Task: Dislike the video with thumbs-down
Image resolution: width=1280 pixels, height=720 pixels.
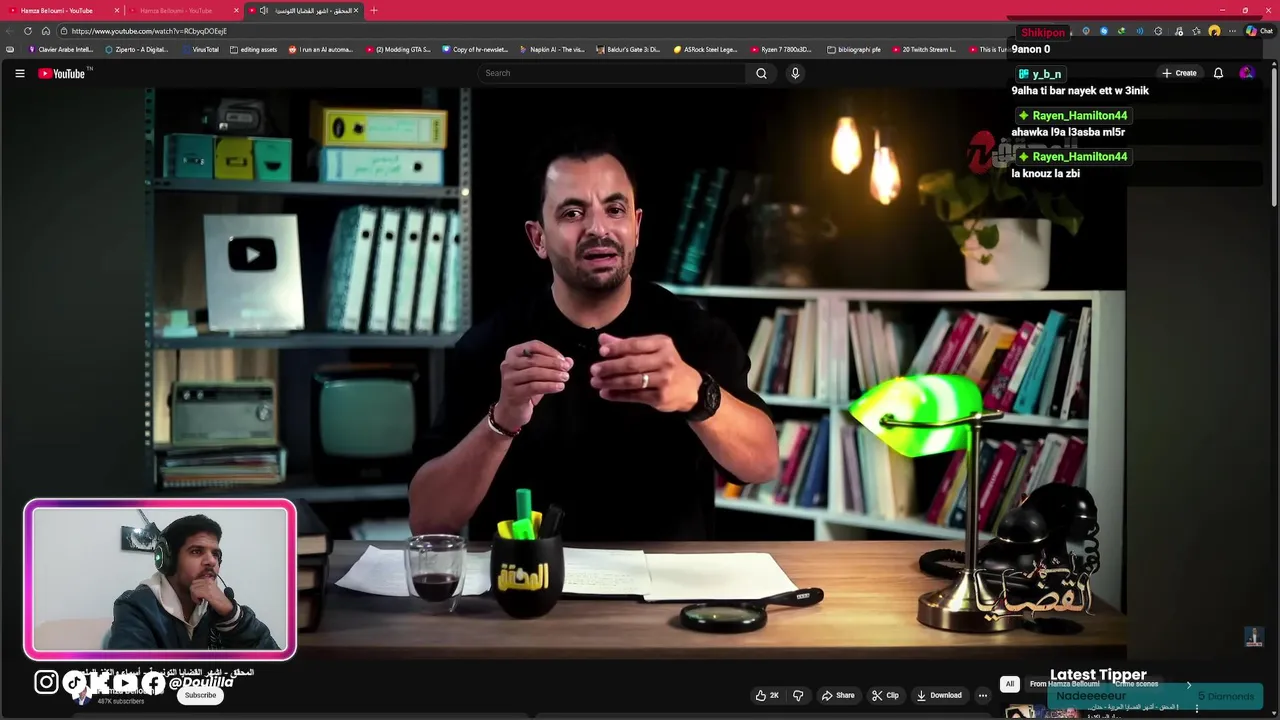Action: pyautogui.click(x=798, y=695)
